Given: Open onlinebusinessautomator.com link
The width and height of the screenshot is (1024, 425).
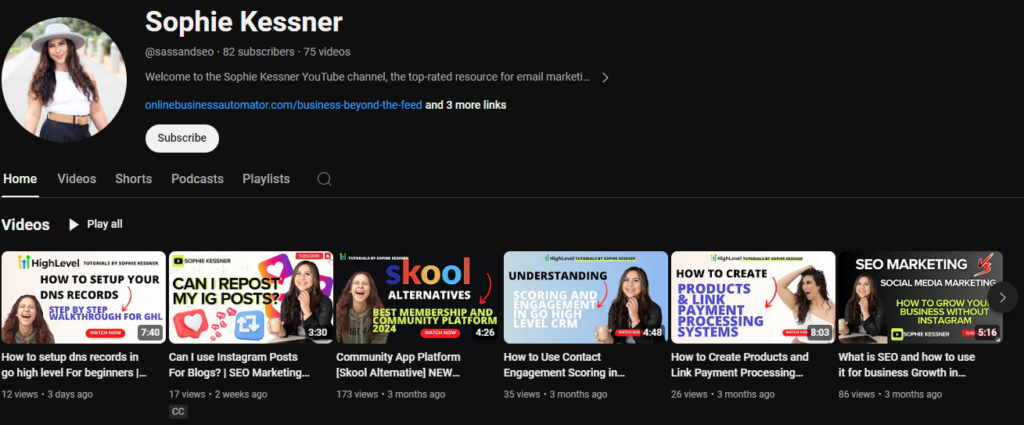Looking at the screenshot, I should [x=283, y=104].
